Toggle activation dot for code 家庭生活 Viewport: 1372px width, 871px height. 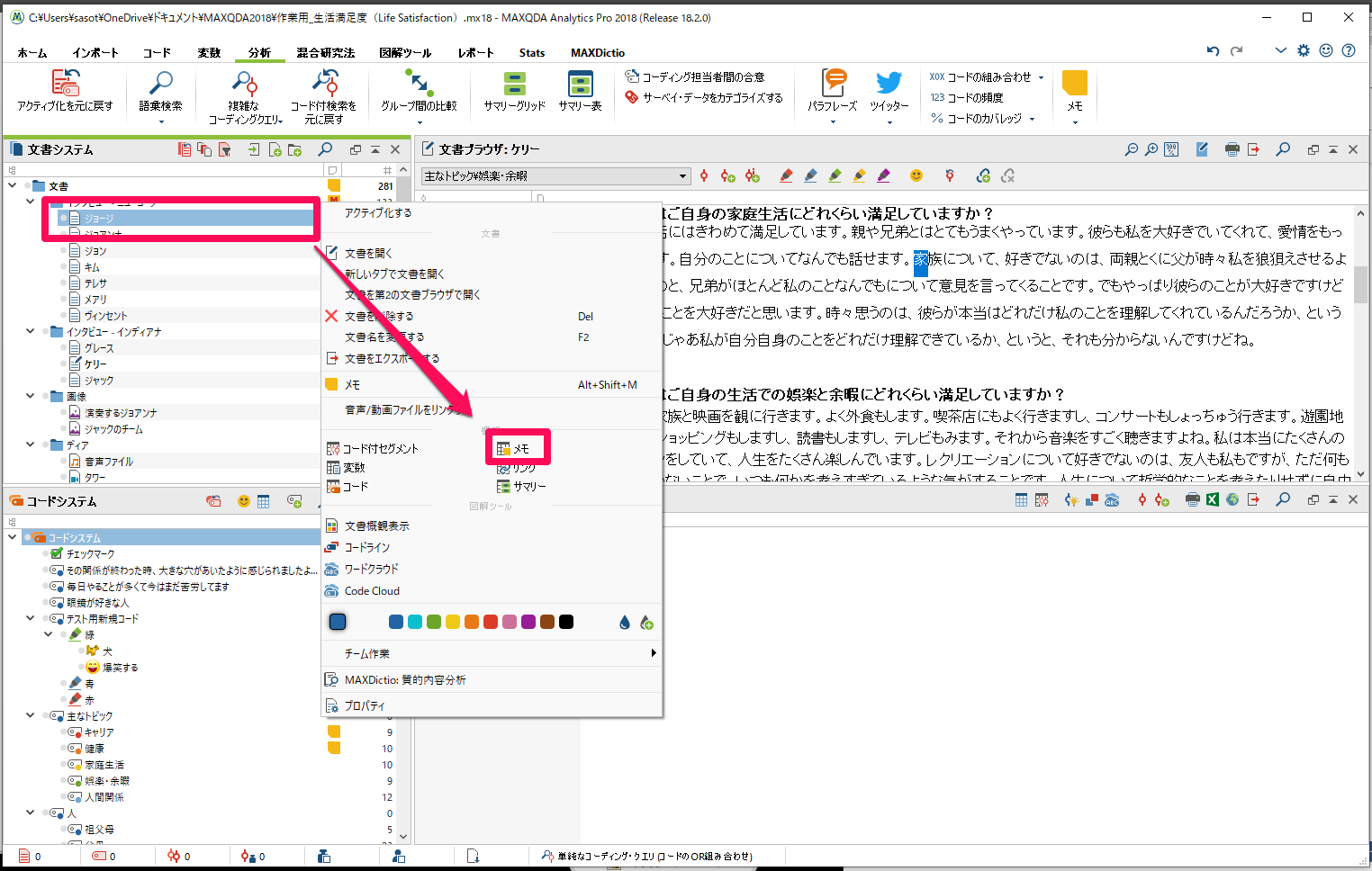tap(63, 765)
